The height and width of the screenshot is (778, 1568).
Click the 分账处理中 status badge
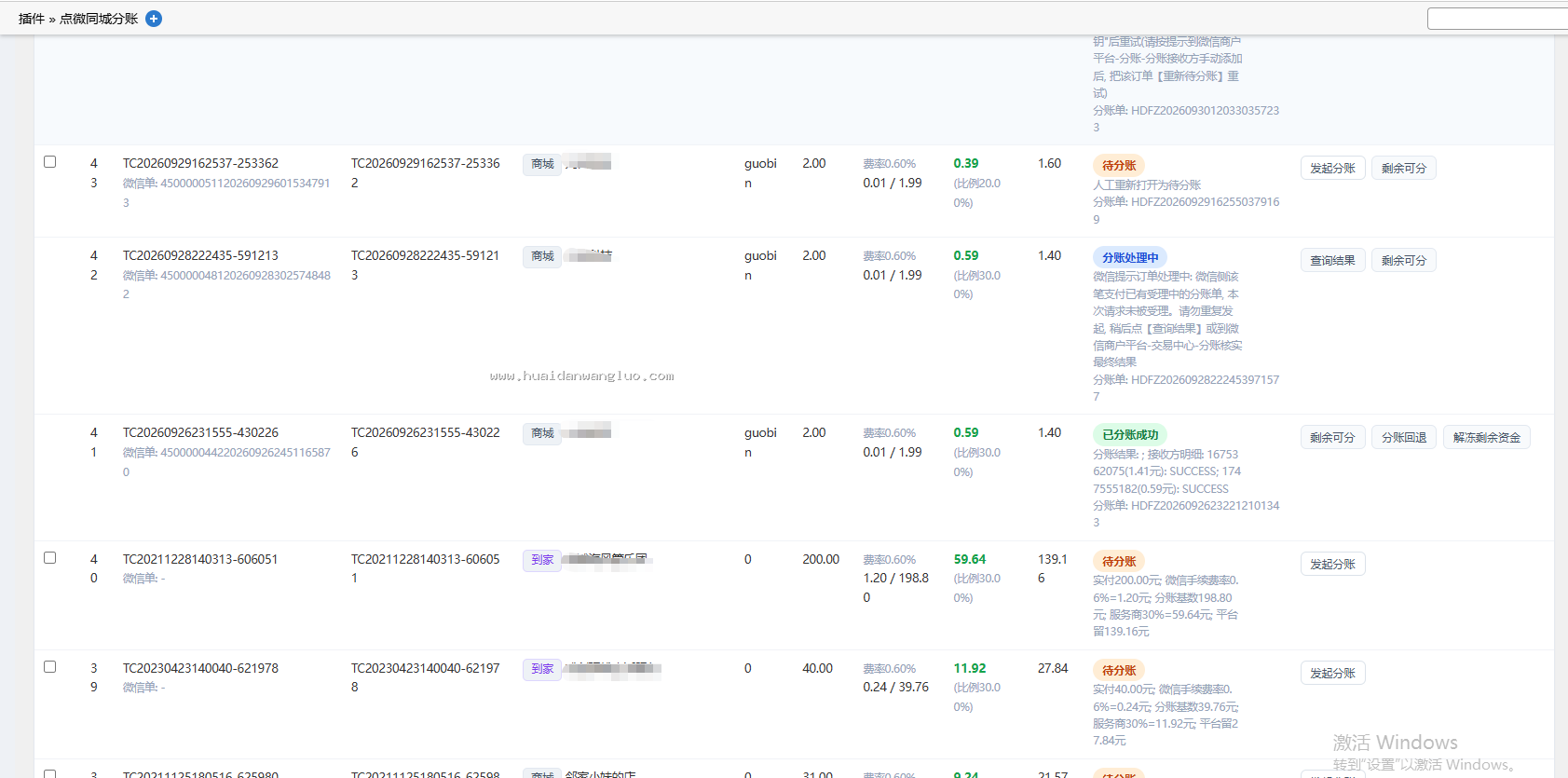1130,258
